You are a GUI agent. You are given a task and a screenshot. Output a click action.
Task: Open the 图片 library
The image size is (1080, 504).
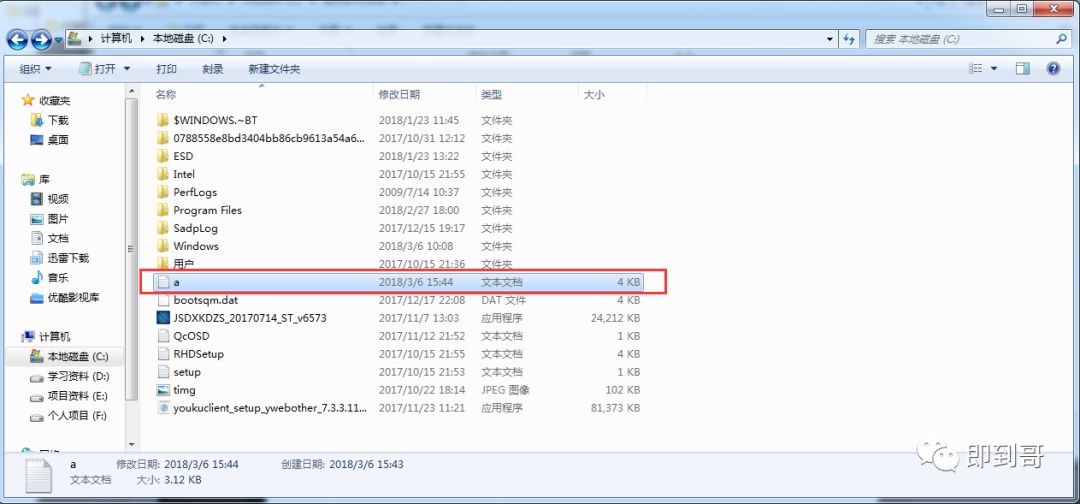click(x=50, y=219)
